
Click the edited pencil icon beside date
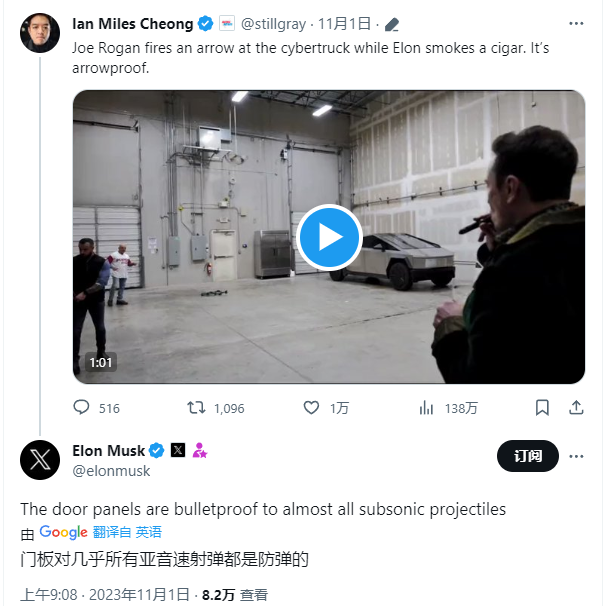(x=393, y=23)
